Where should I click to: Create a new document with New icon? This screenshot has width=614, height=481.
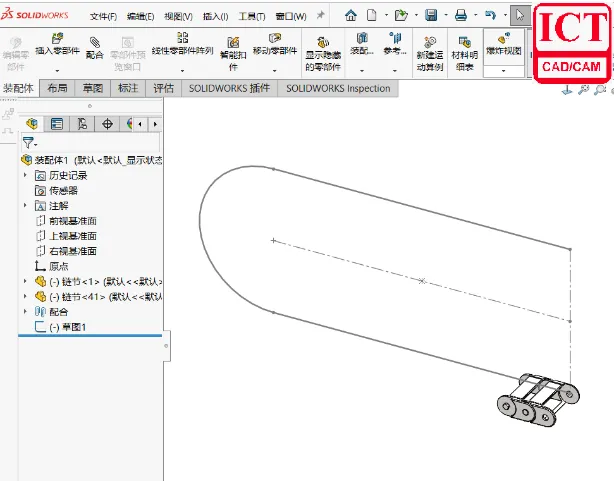372,15
